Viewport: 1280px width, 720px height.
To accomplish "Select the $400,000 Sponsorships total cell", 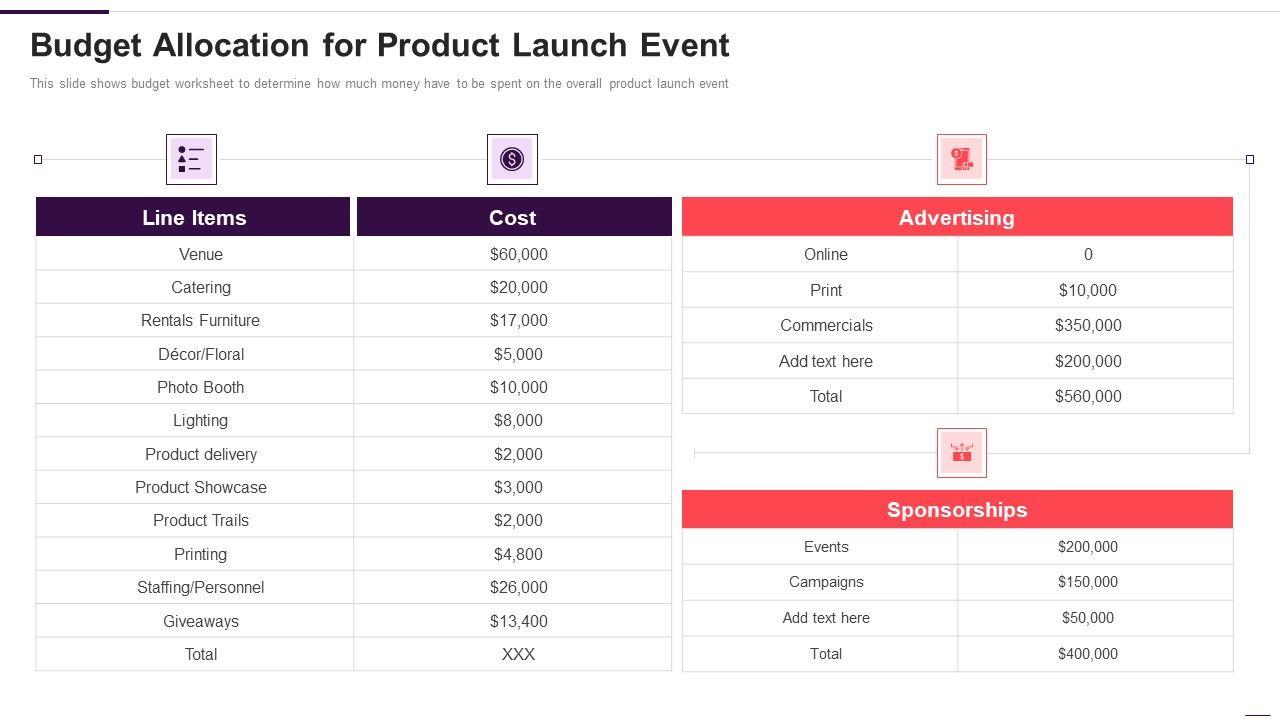I will [x=1088, y=654].
